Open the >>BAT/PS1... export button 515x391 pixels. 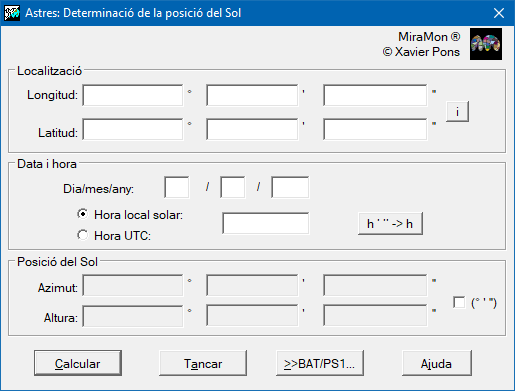[x=320, y=363]
